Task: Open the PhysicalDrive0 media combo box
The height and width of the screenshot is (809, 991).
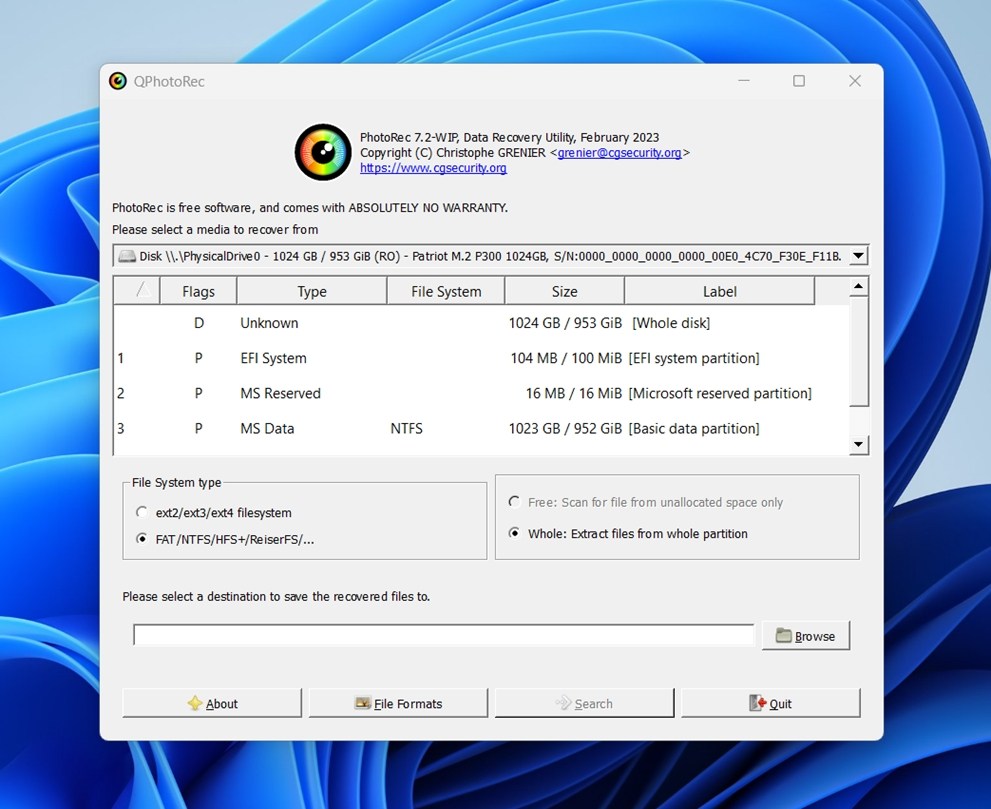Action: [490, 256]
